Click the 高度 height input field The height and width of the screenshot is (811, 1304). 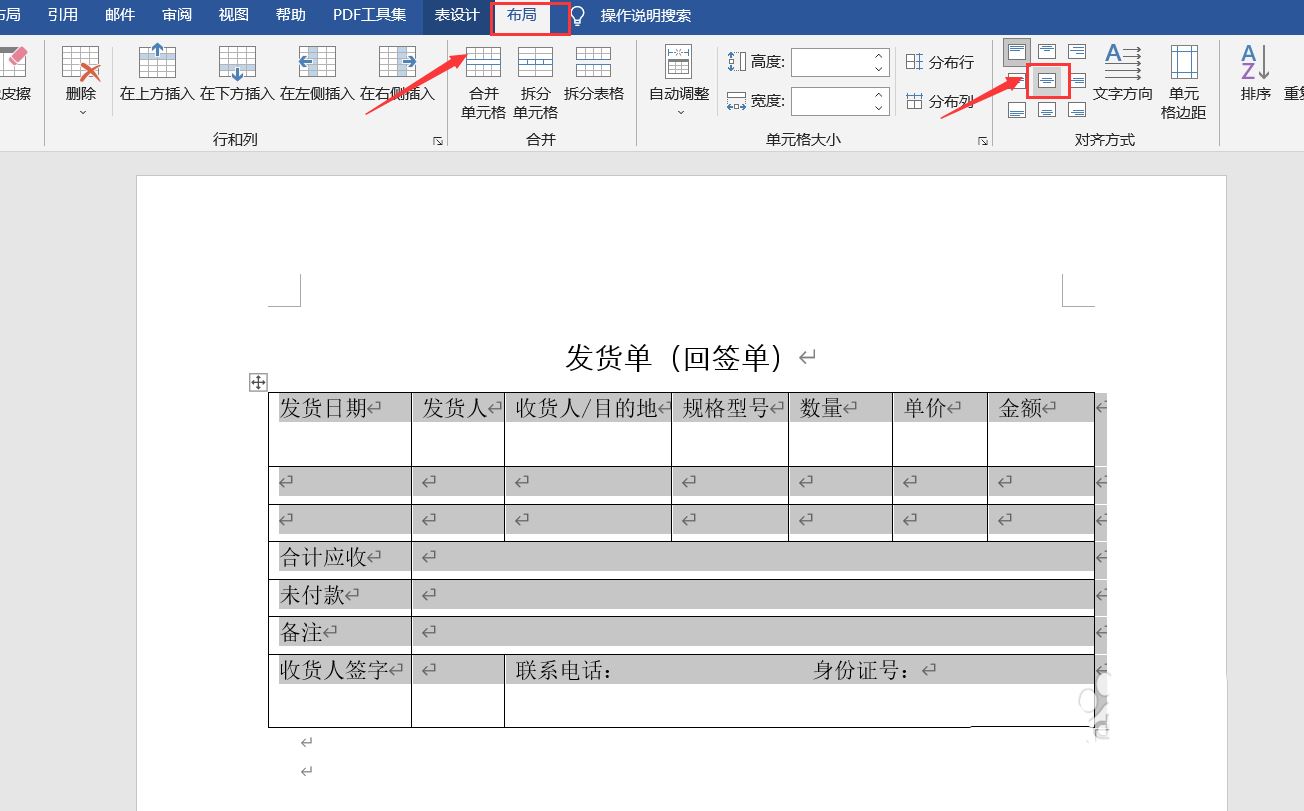click(831, 62)
